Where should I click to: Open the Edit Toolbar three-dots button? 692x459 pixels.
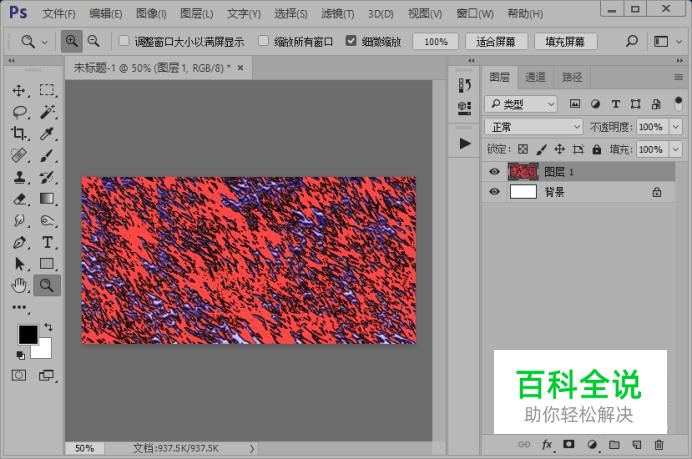[19, 307]
